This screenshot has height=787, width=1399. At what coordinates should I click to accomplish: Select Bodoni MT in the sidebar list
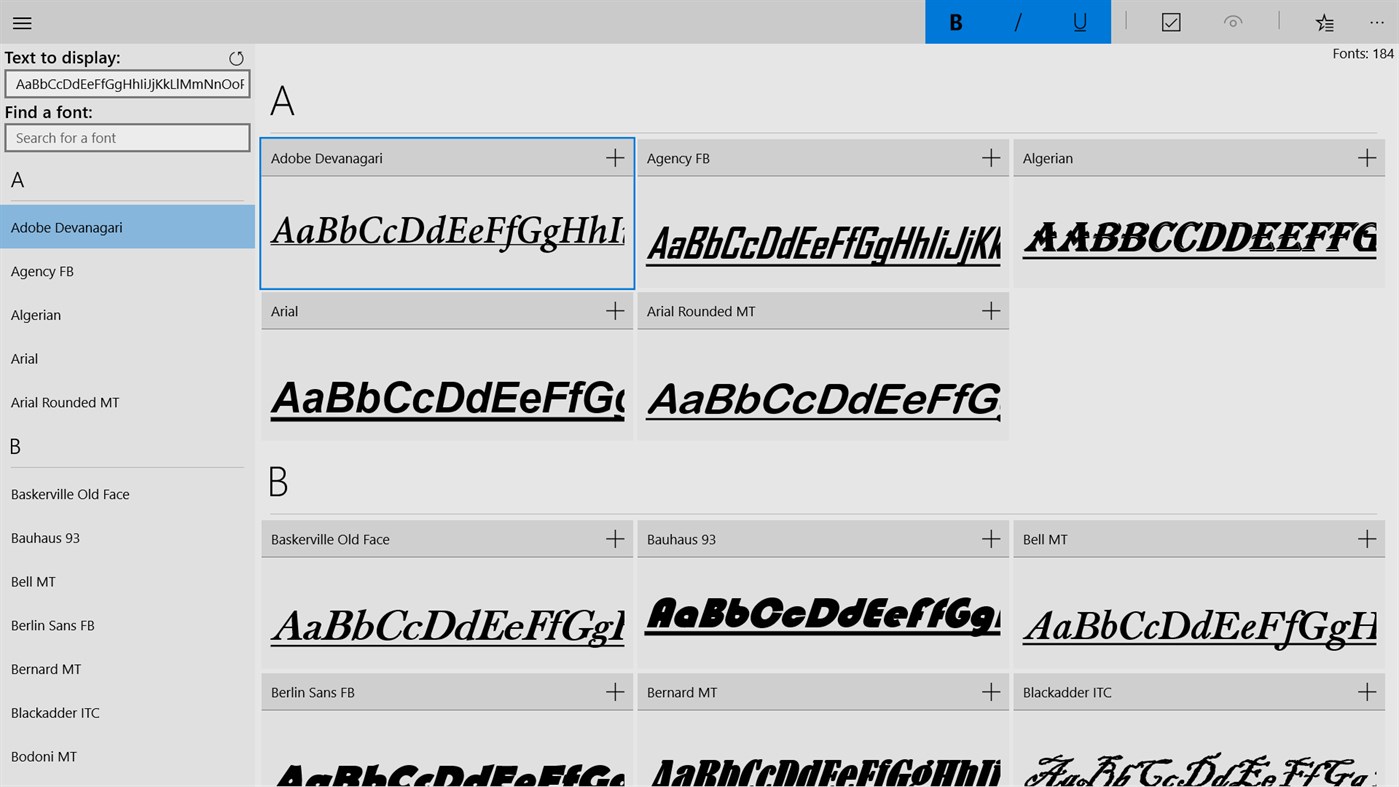(x=127, y=757)
